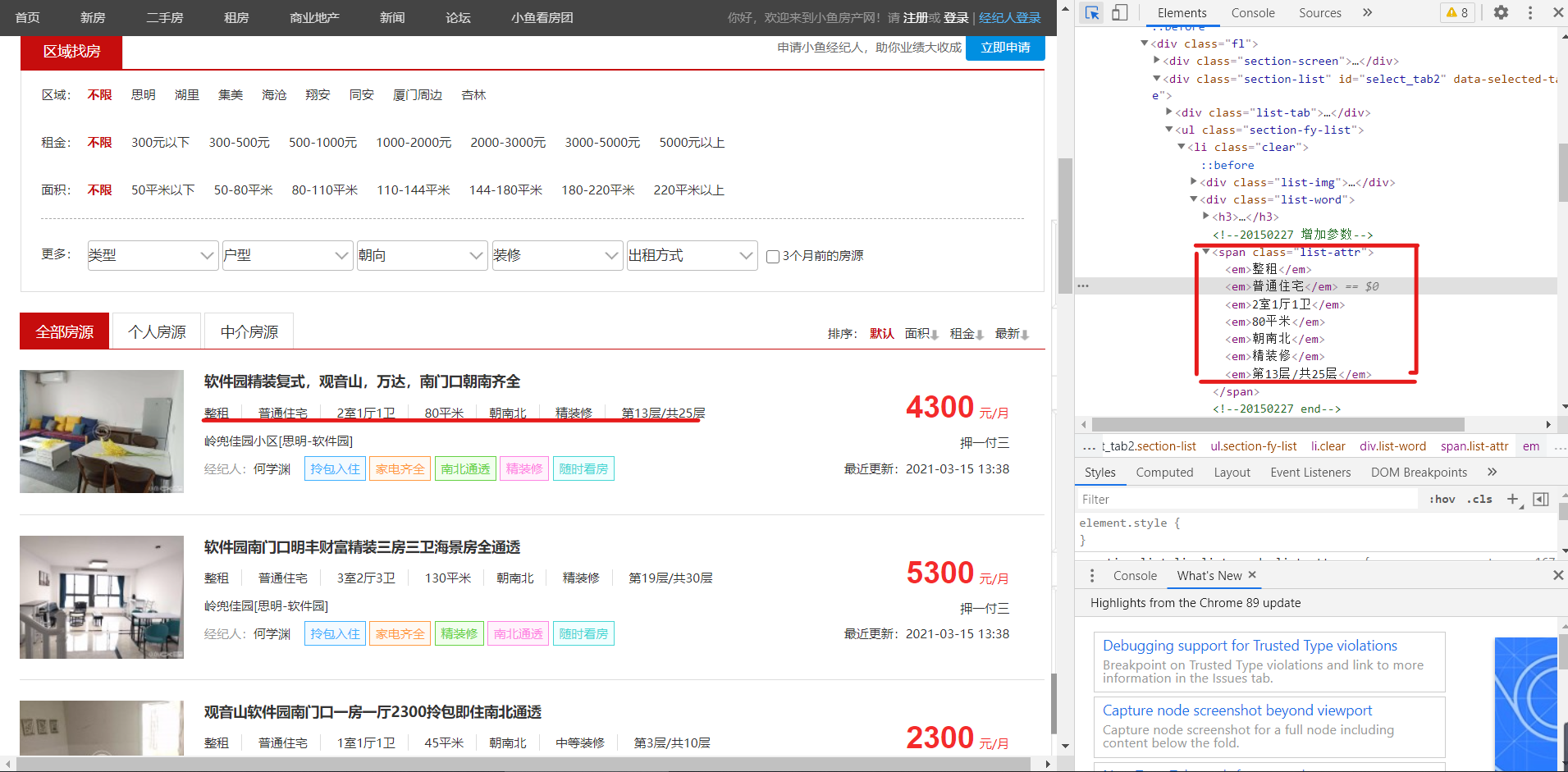
Task: Switch to the Computed tab
Action: [1164, 472]
